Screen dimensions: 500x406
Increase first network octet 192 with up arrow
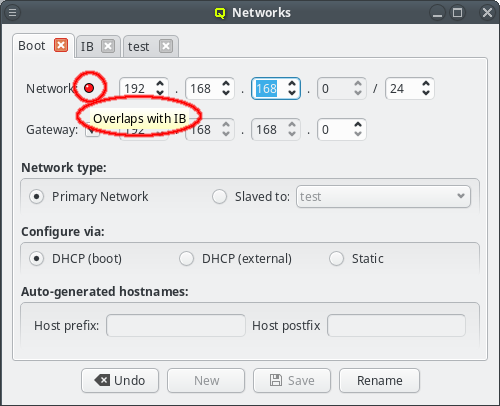(x=160, y=83)
